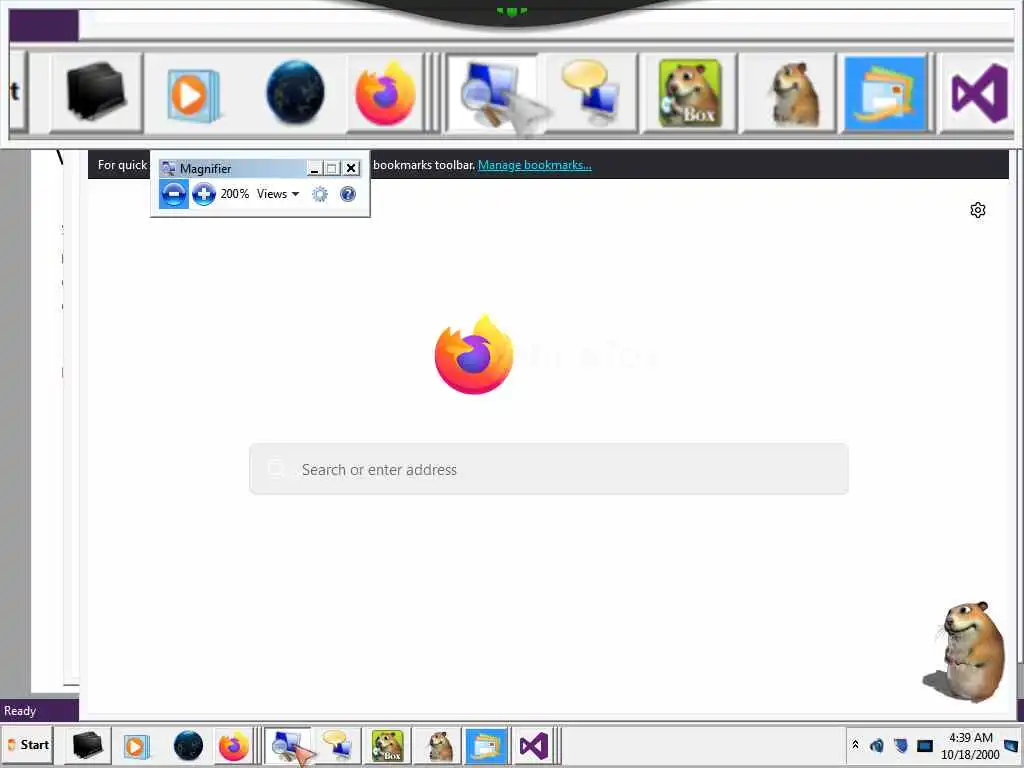
Task: Focus the Search or enter address field
Action: 549,469
